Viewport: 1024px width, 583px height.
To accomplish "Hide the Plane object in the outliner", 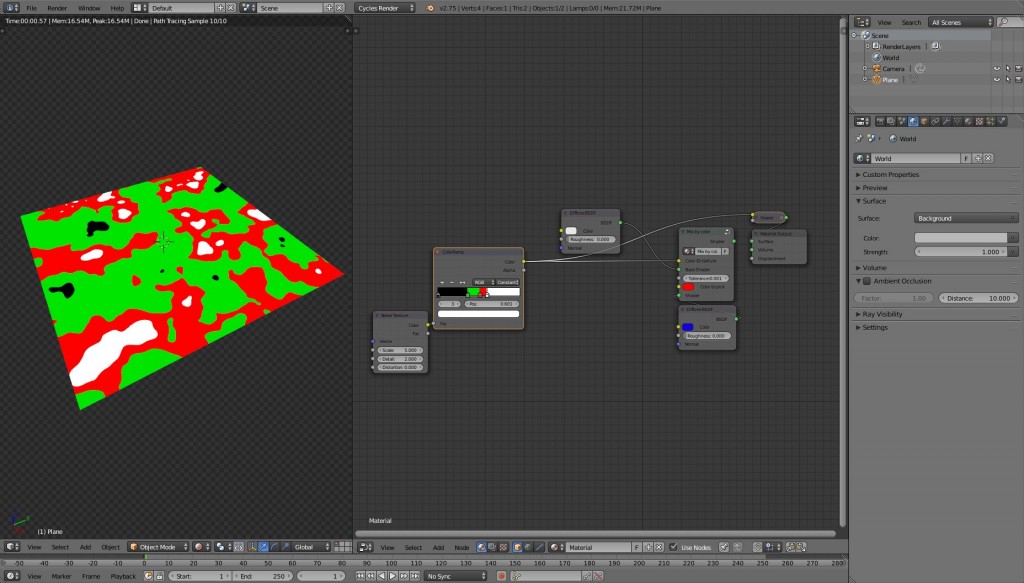I will (997, 79).
